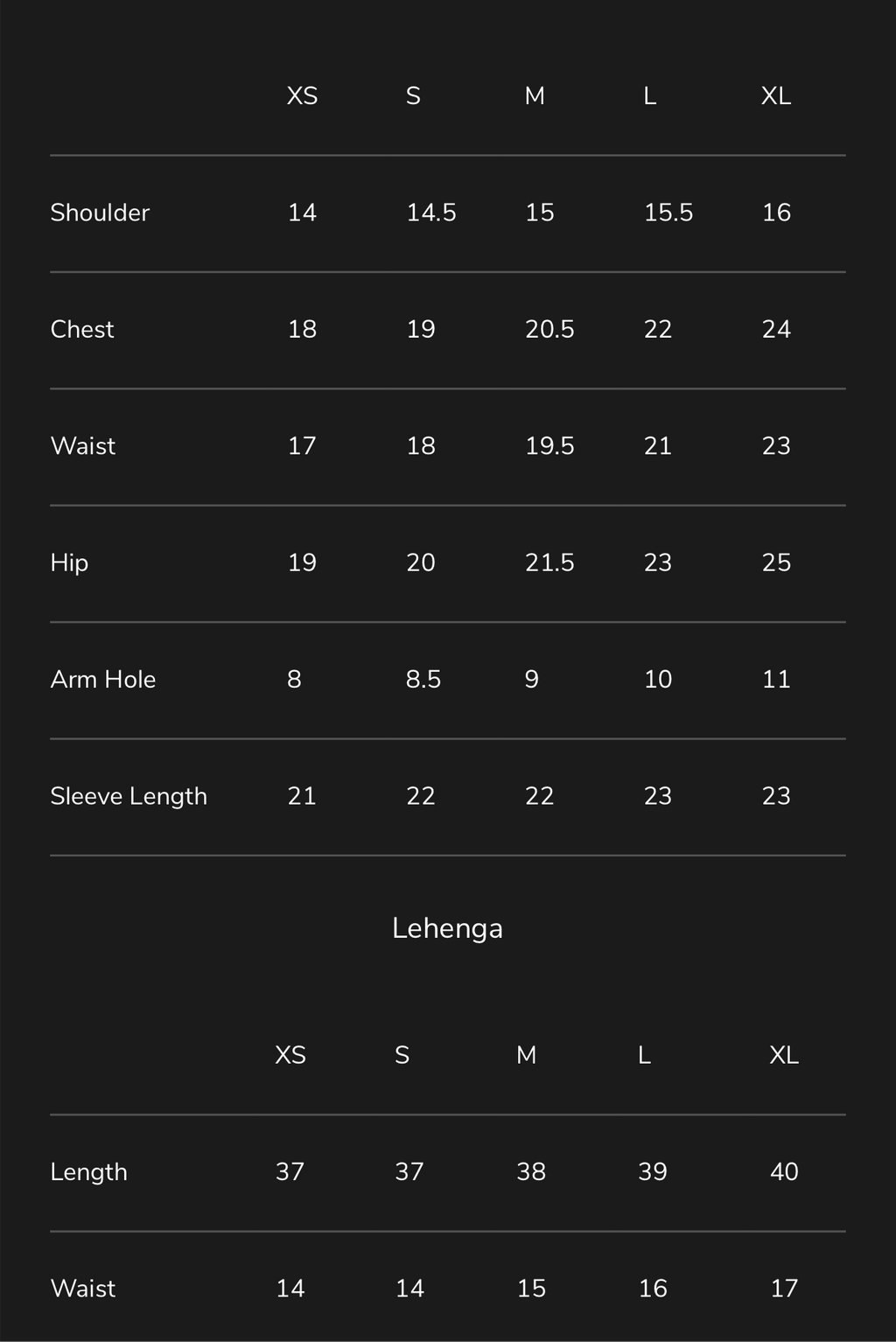Click the Arm Hole row label
This screenshot has width=896, height=1342.
click(103, 679)
